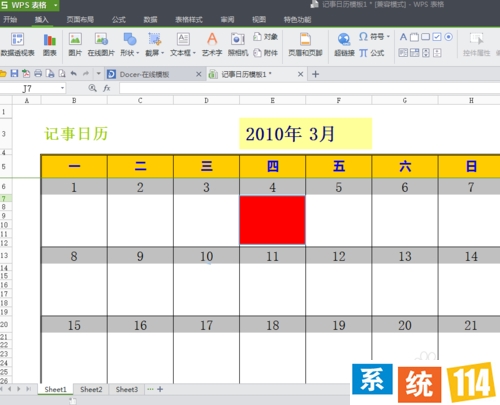Click the Shapes (形状) icon
Image resolution: width=500 pixels, height=405 pixels.
(x=129, y=39)
